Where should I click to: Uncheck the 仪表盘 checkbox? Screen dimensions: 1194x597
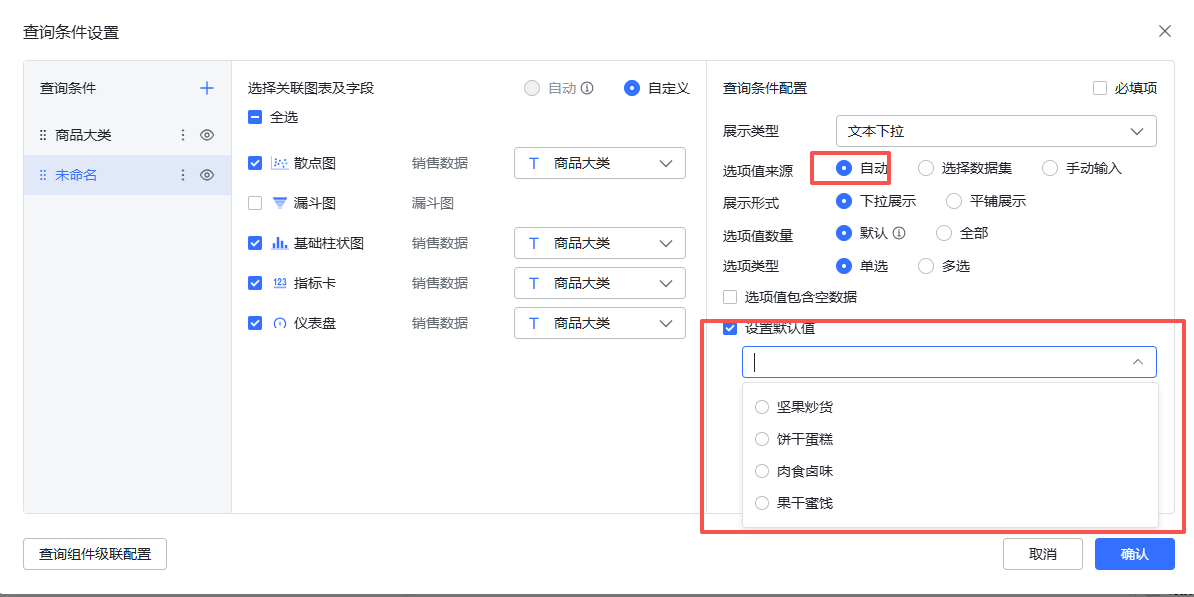click(x=255, y=324)
